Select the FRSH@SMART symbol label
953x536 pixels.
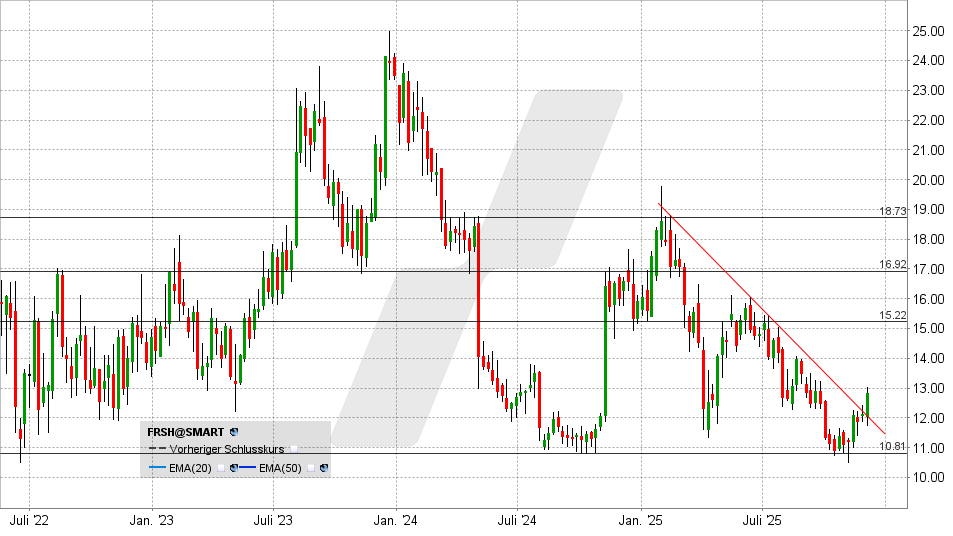click(x=185, y=432)
